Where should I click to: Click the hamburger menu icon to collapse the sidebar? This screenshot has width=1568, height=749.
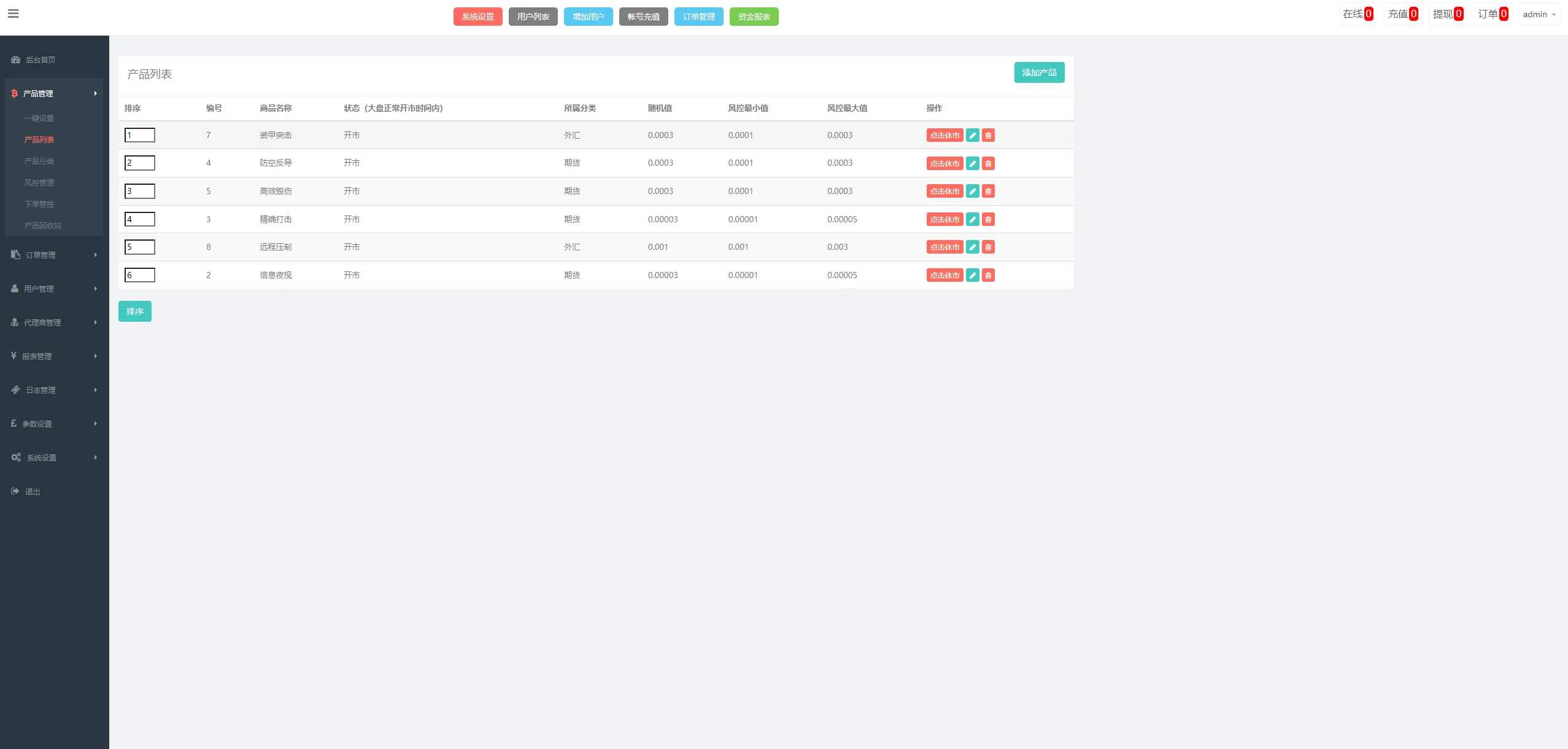tap(13, 14)
